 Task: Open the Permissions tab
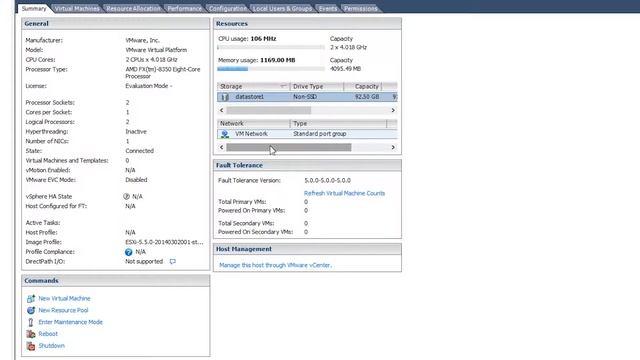pyautogui.click(x=361, y=8)
